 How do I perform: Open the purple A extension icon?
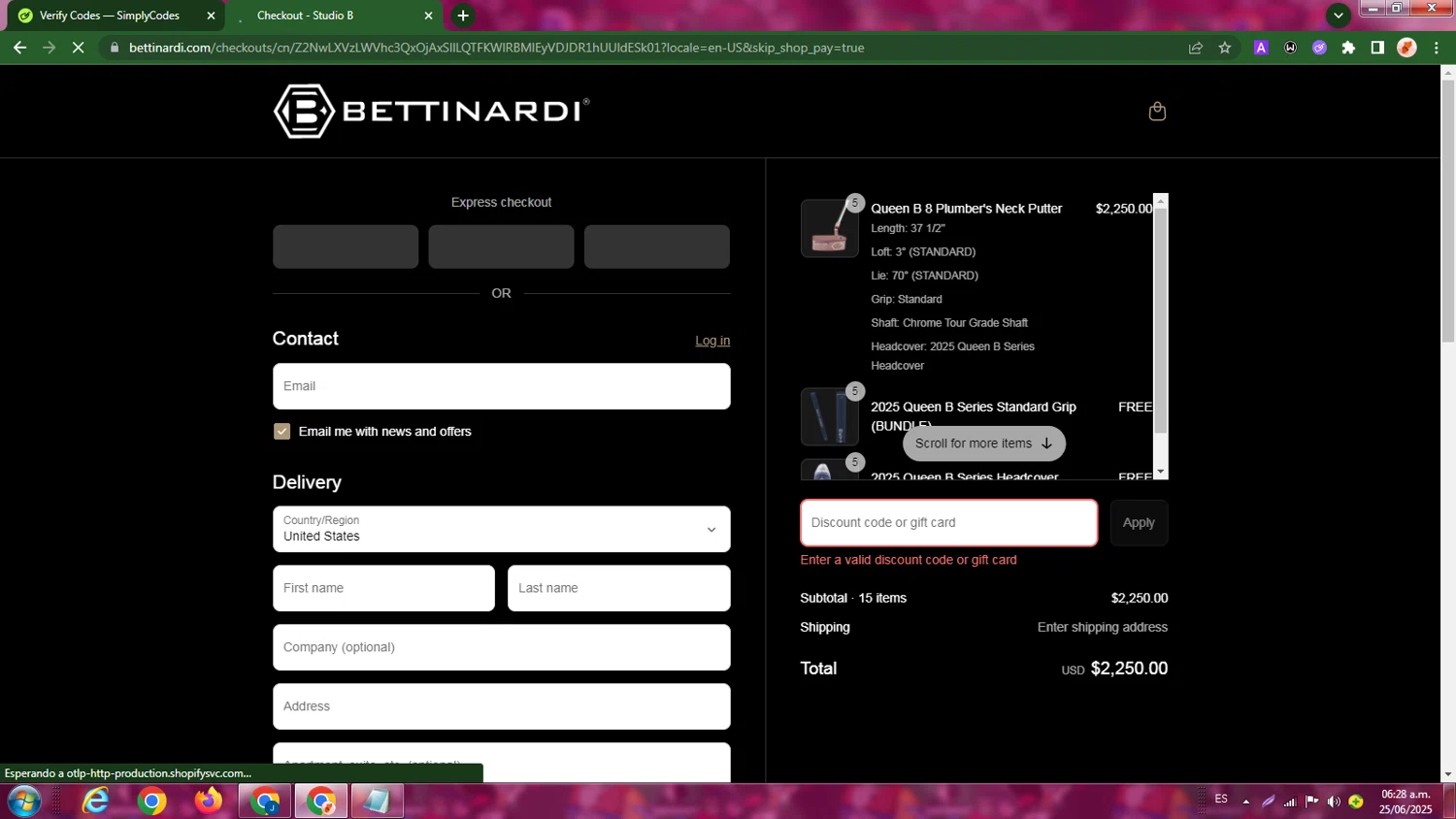1261,48
